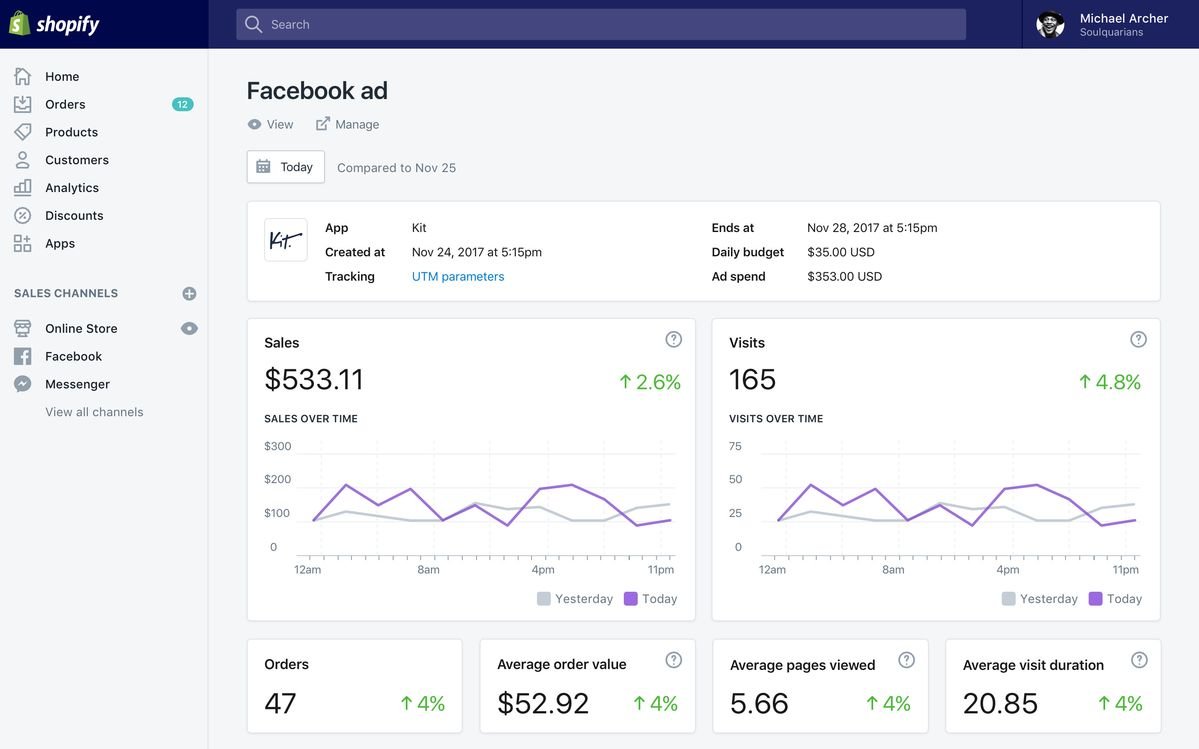Viewport: 1199px width, 749px height.
Task: Click the Manage external link
Action: pyautogui.click(x=348, y=125)
